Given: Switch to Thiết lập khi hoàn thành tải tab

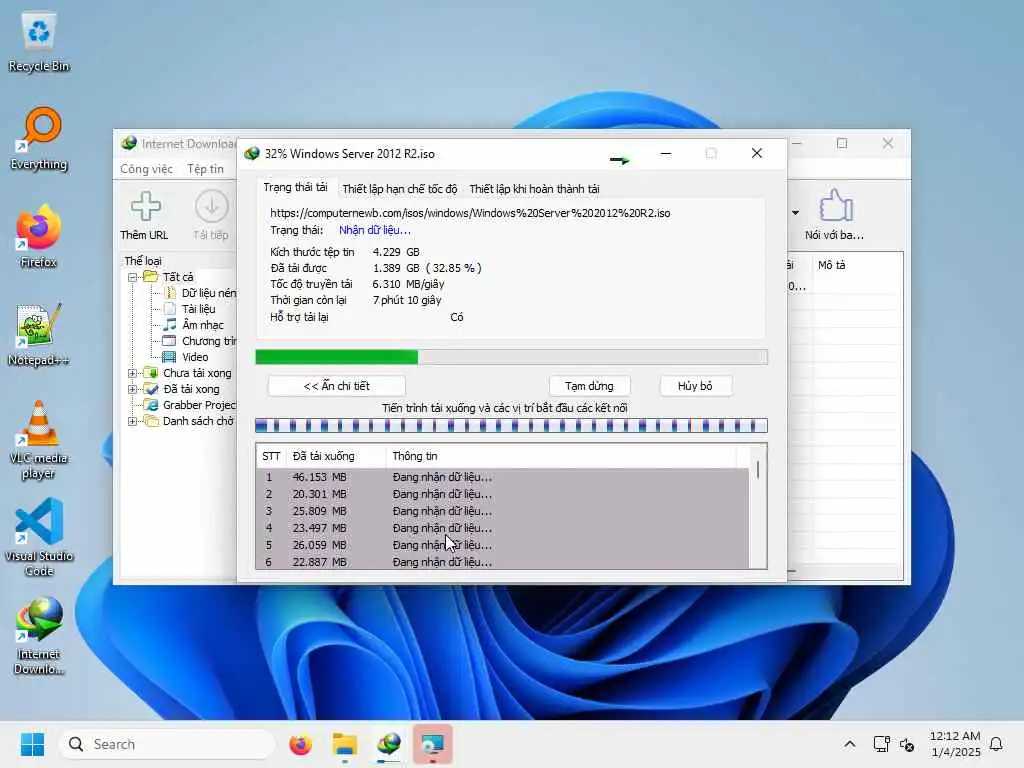Looking at the screenshot, I should coord(534,189).
